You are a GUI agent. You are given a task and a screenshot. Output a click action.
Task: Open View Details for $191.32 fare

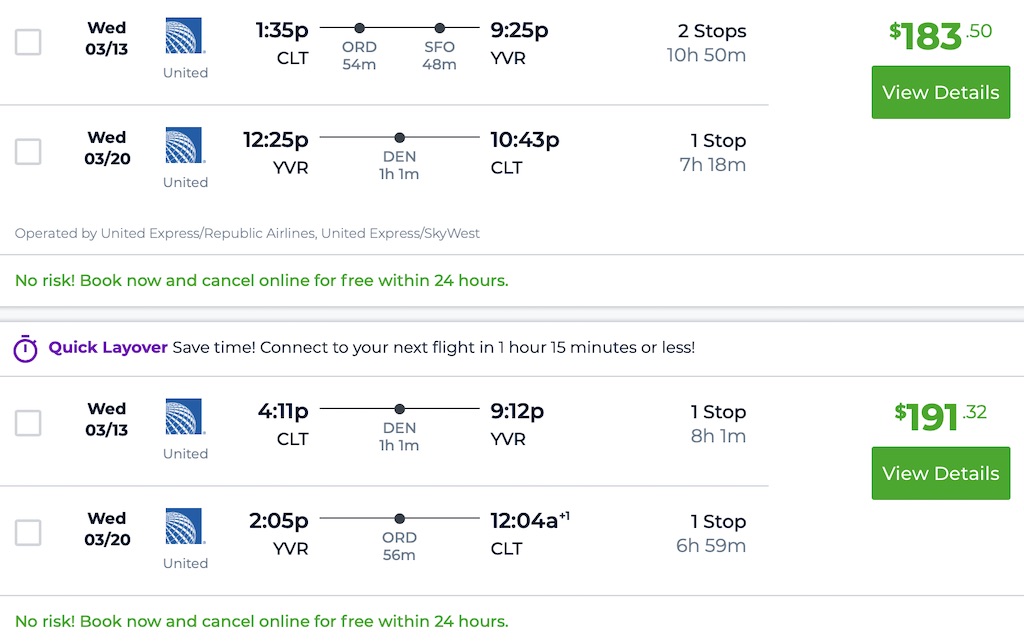(940, 473)
